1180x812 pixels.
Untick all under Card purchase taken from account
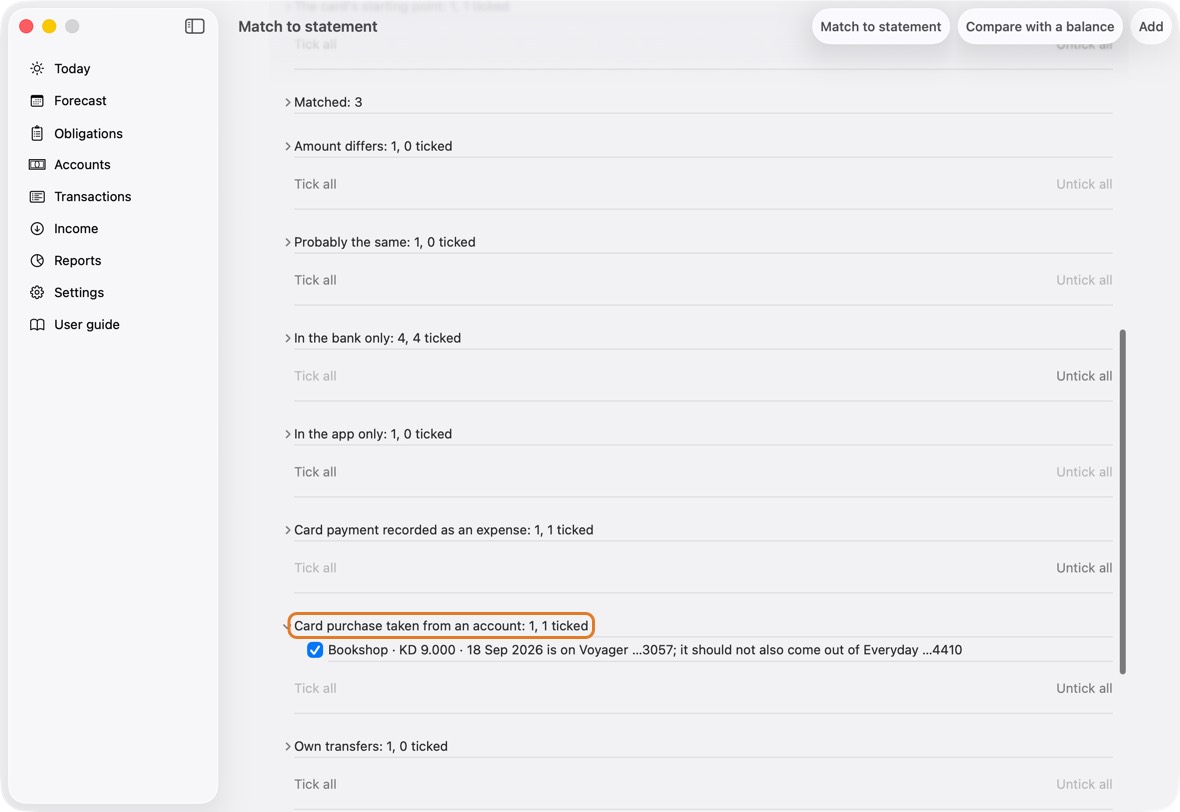tap(1084, 689)
